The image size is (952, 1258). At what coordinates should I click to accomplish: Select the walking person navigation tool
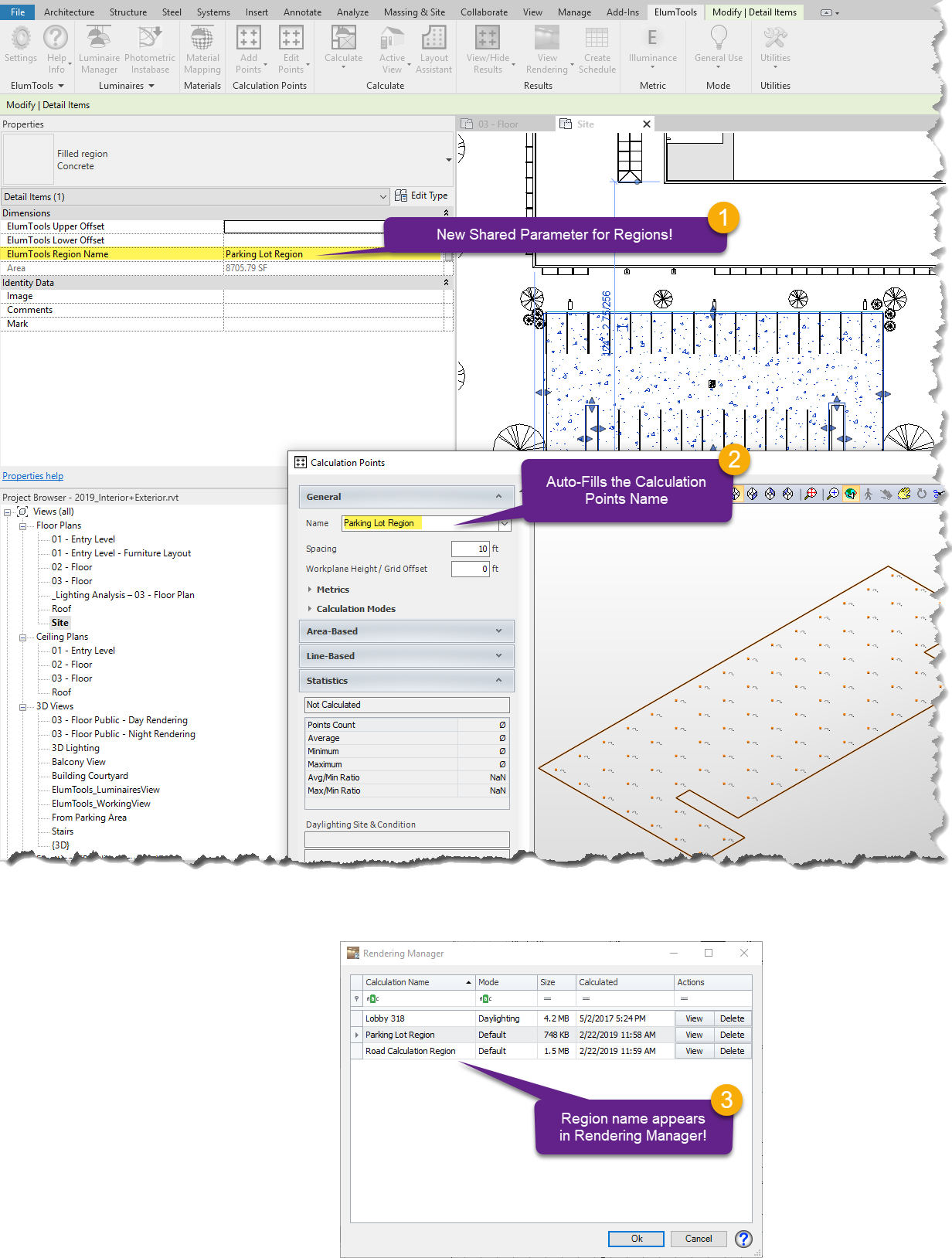(x=868, y=494)
